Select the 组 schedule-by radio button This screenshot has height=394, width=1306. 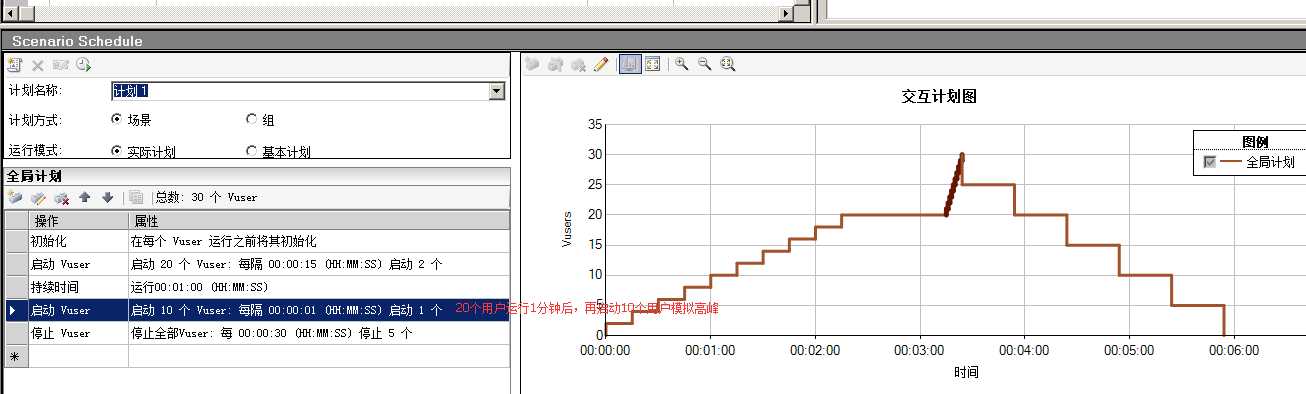tap(251, 120)
